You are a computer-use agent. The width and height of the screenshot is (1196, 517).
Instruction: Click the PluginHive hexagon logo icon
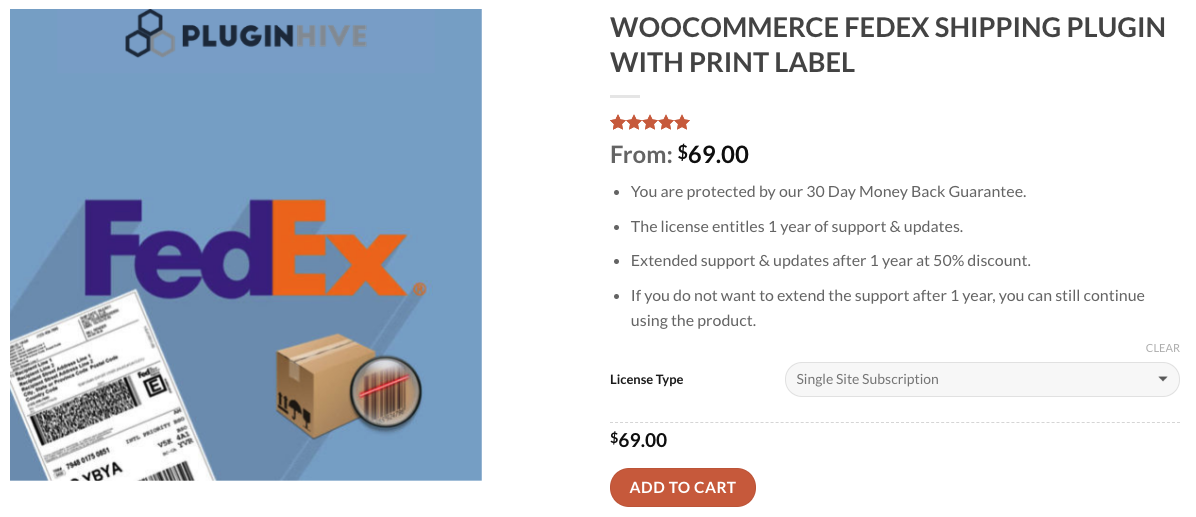[151, 34]
